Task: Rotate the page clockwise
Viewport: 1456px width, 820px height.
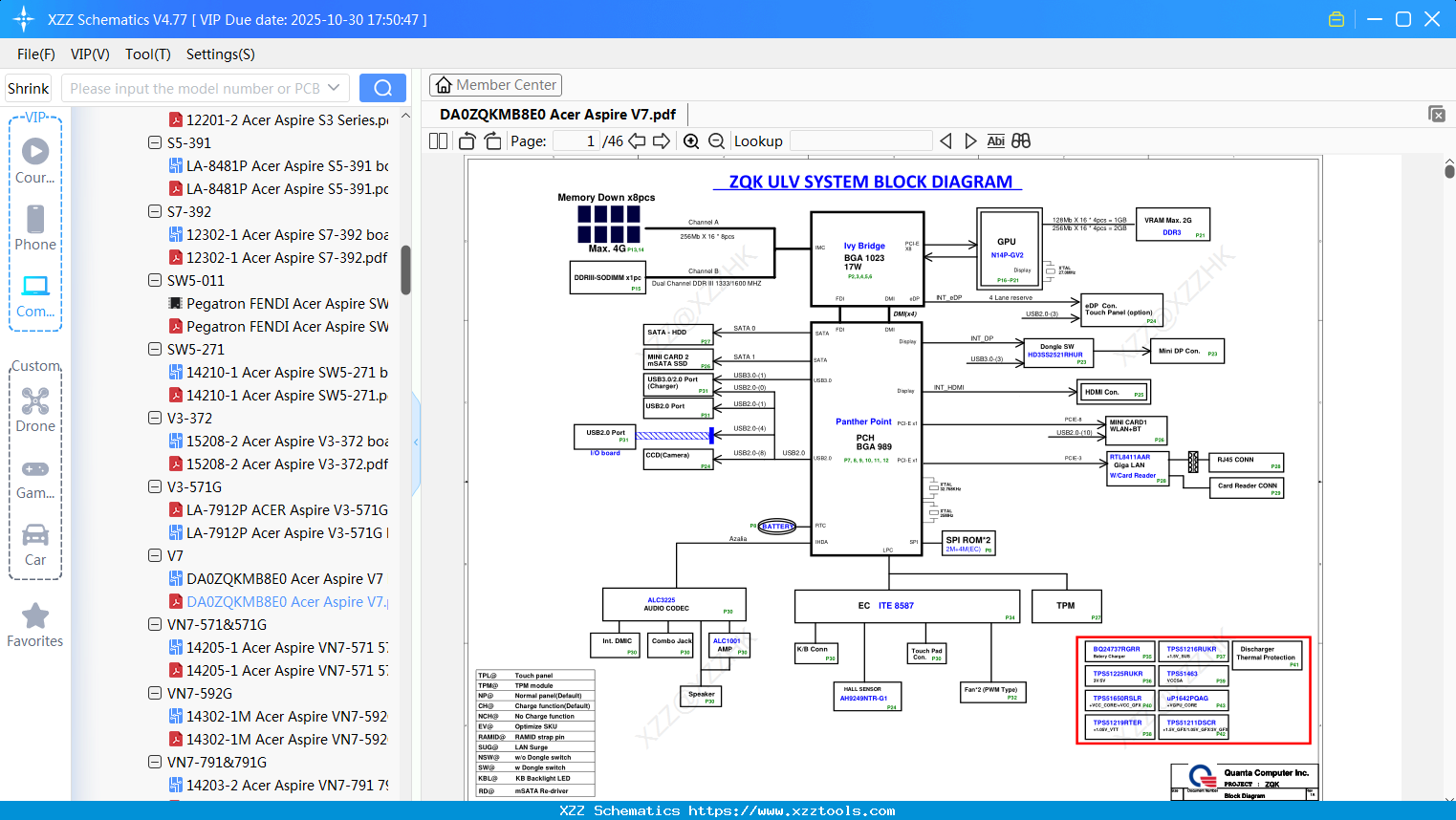Action: pos(493,140)
